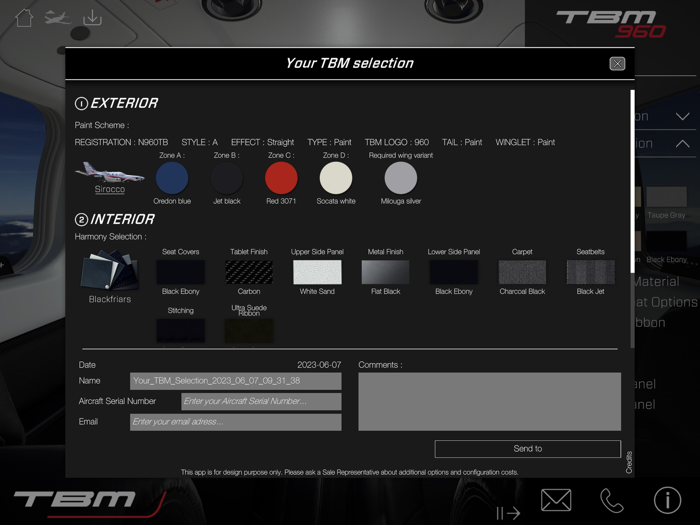Viewport: 700px width, 525px height.
Task: Select the Ultra Suede Ribbon swatch
Action: 249,331
